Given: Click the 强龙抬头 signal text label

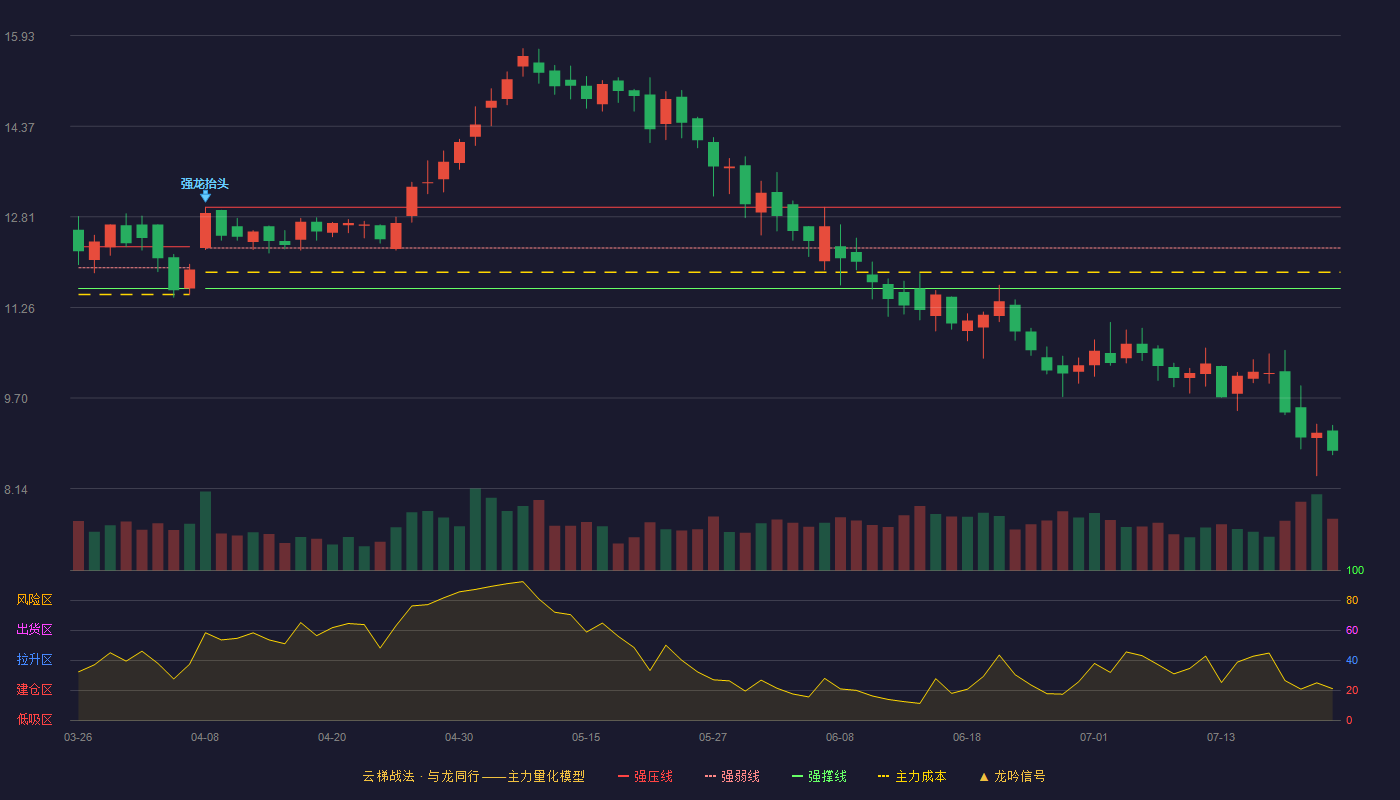Looking at the screenshot, I should coord(205,183).
